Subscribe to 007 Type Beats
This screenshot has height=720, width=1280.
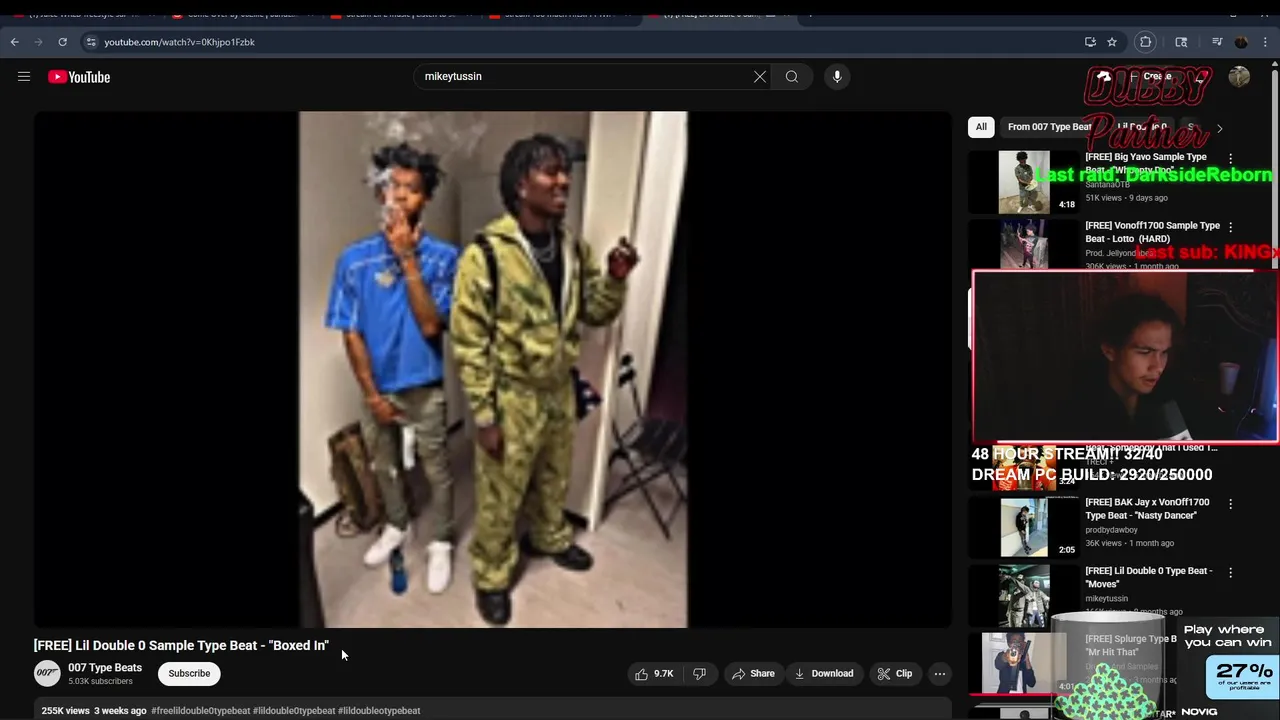tap(189, 674)
